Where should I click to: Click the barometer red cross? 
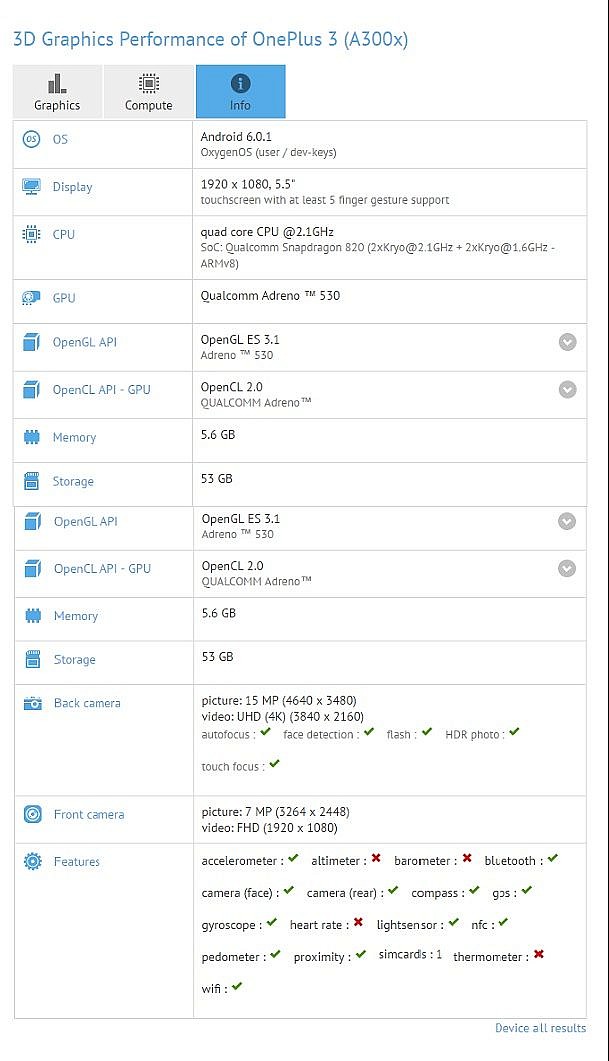[x=467, y=858]
